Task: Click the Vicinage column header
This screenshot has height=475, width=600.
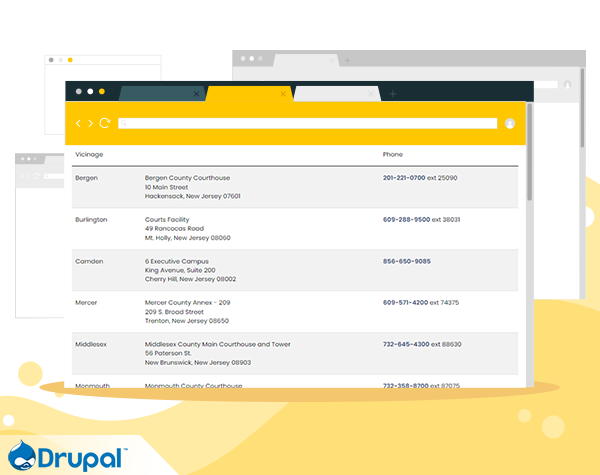Action: 89,154
